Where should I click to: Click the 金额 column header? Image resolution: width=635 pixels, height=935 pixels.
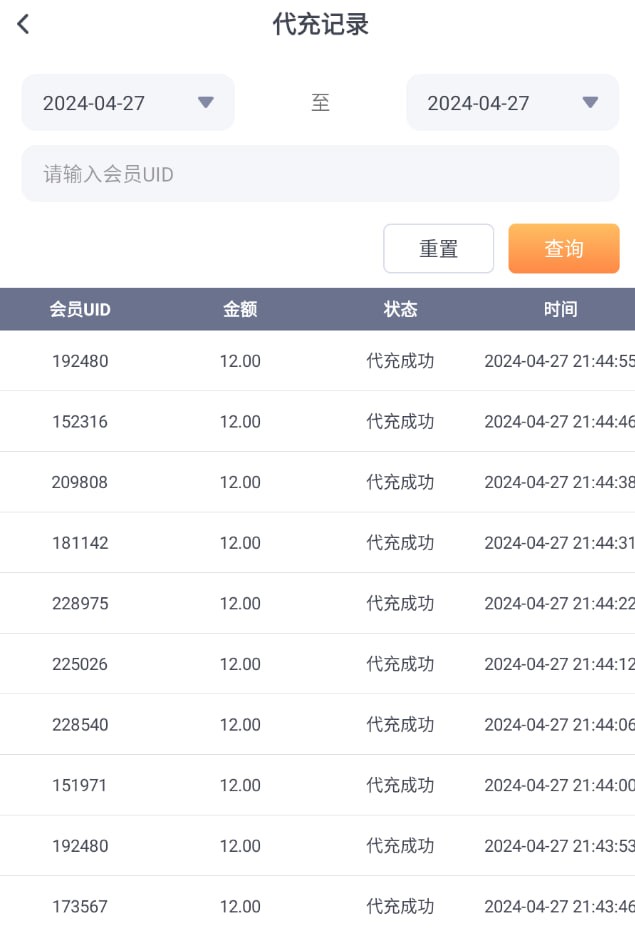[240, 310]
